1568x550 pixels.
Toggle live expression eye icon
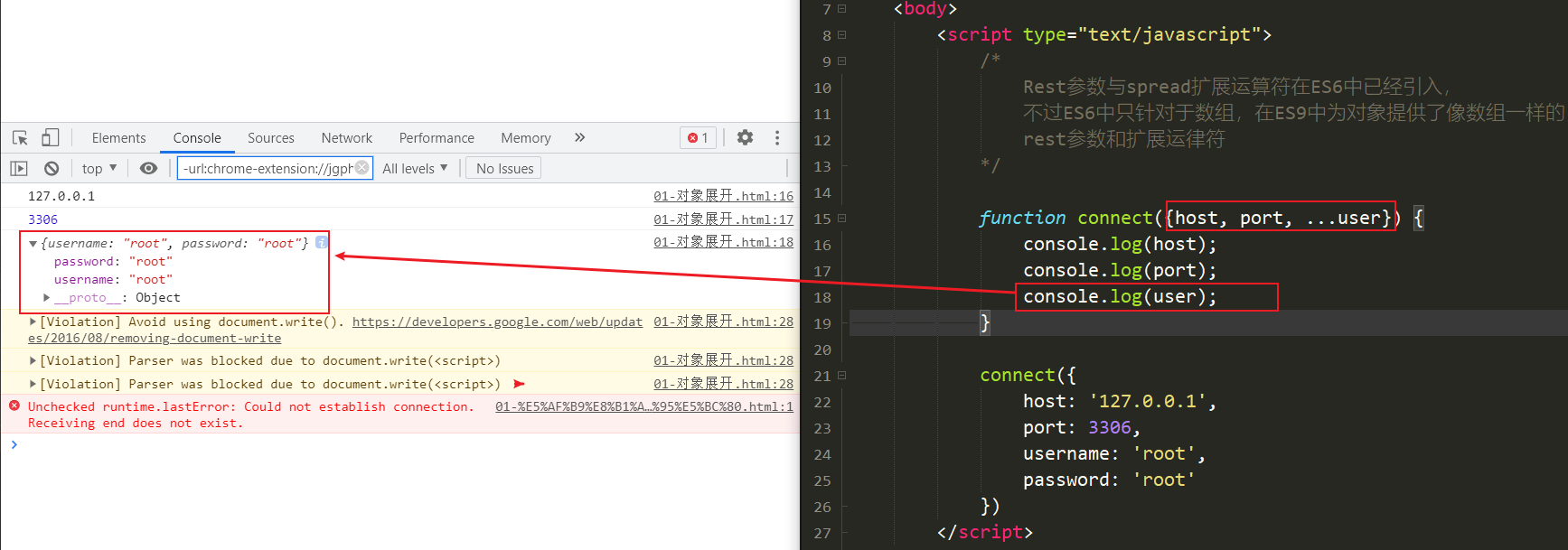tap(149, 168)
